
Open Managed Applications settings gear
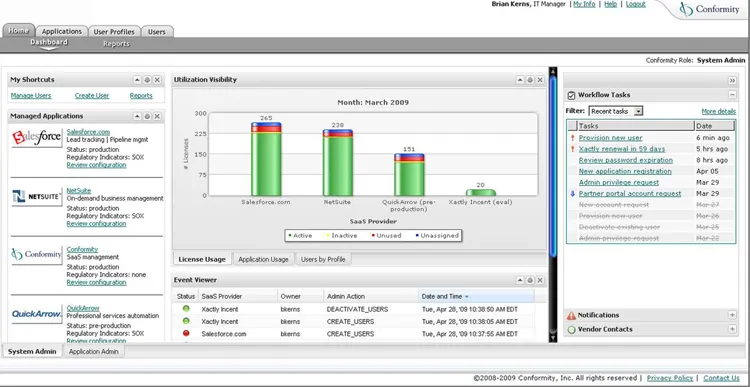coord(147,116)
